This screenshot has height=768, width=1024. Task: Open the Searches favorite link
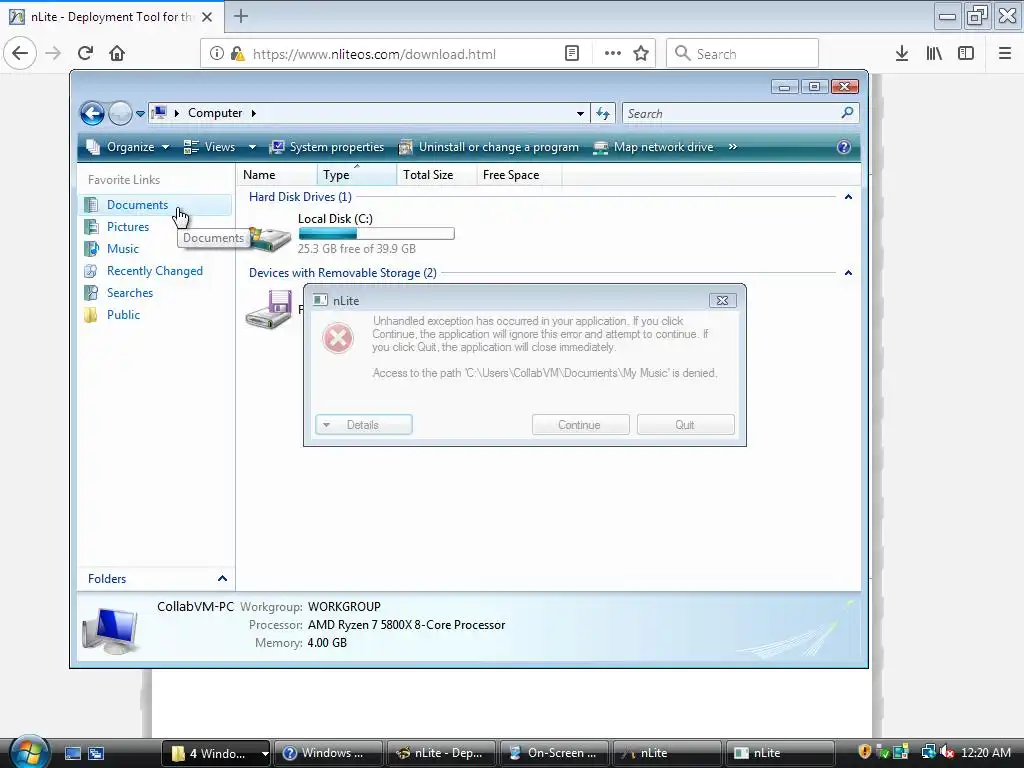tap(130, 293)
